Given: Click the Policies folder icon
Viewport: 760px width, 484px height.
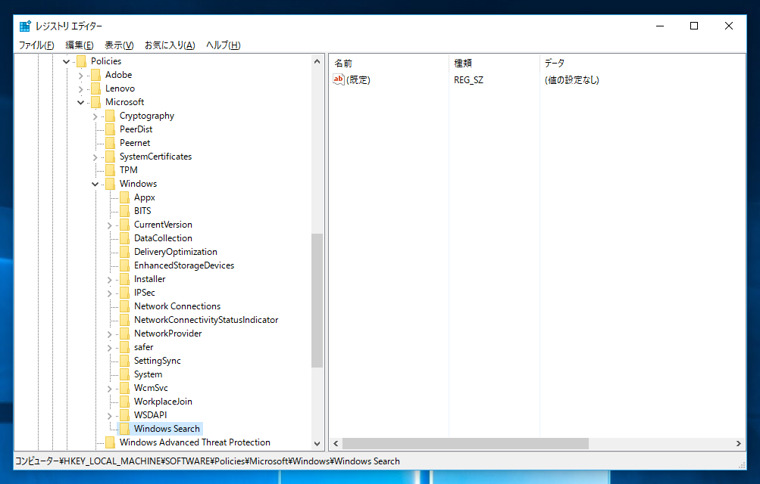Looking at the screenshot, I should [81, 61].
